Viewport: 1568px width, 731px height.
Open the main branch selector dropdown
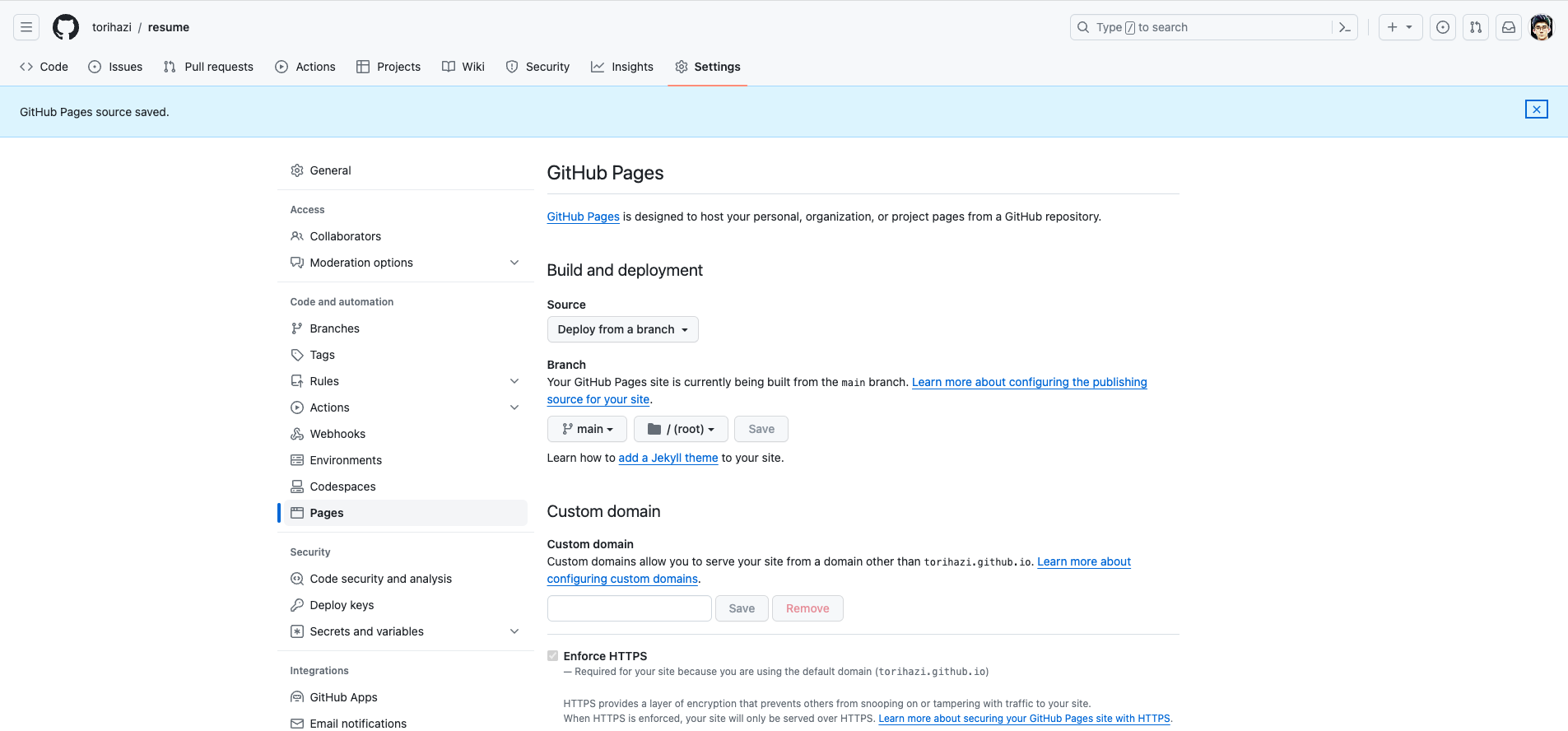[x=587, y=429]
